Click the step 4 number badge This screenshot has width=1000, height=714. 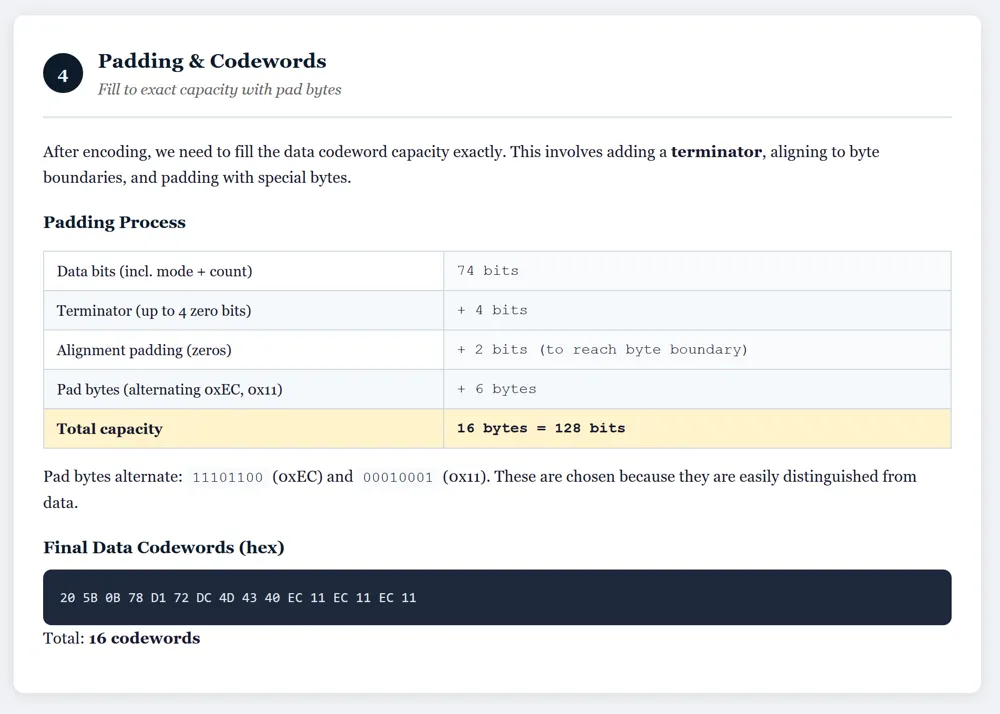tap(62, 73)
